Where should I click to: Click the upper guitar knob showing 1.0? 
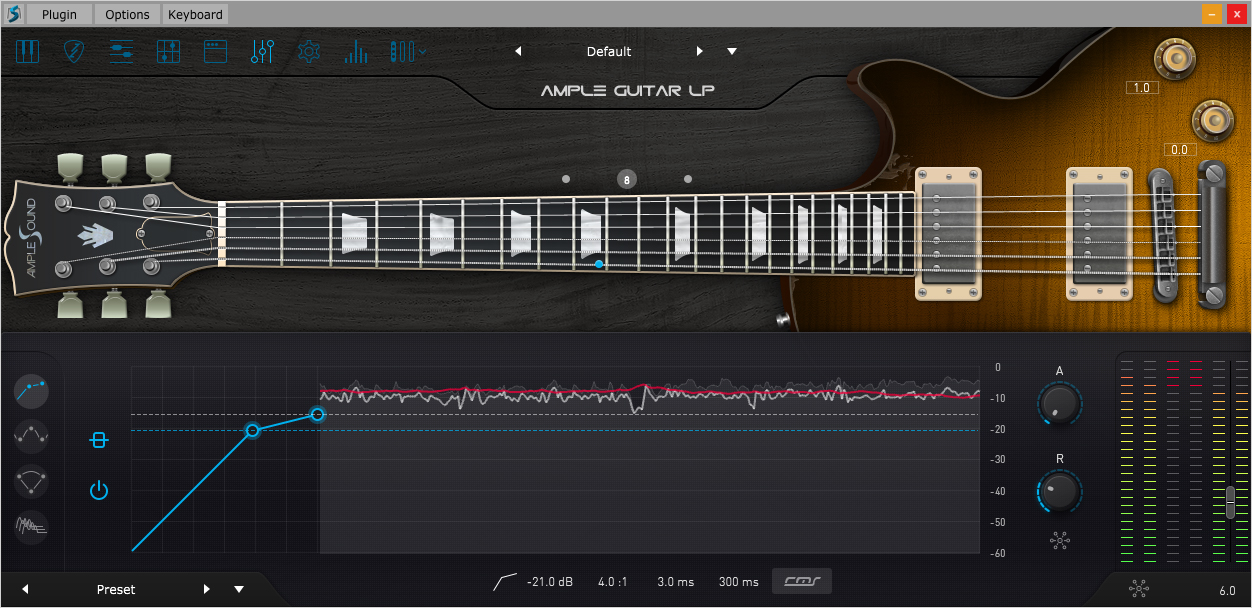click(1176, 57)
